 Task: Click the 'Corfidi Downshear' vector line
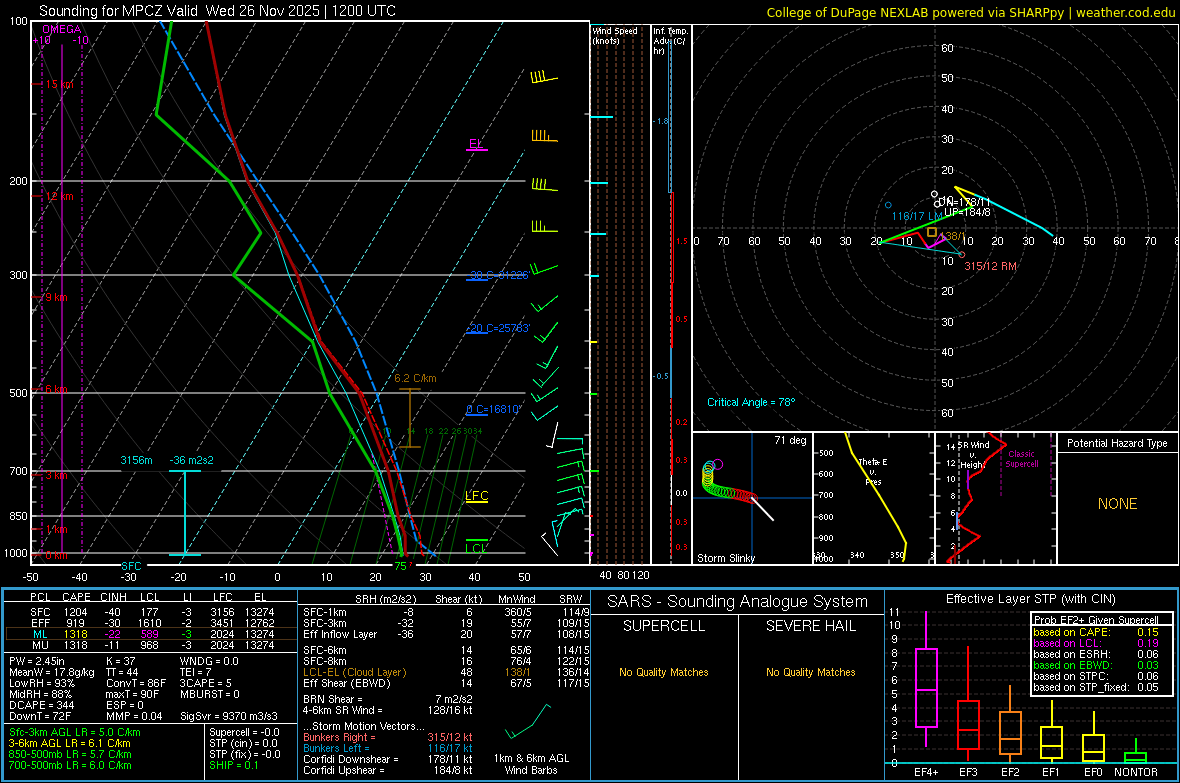click(x=388, y=759)
